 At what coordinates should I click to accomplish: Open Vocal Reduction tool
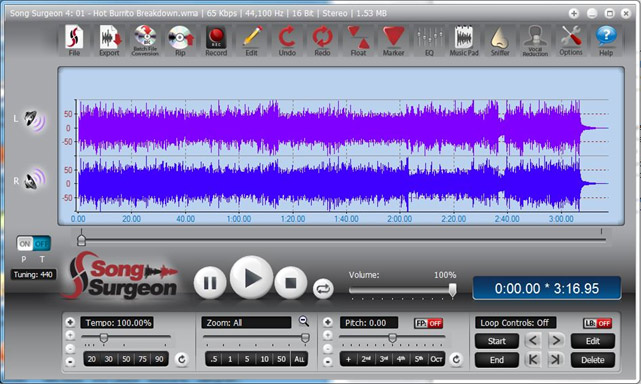(535, 40)
